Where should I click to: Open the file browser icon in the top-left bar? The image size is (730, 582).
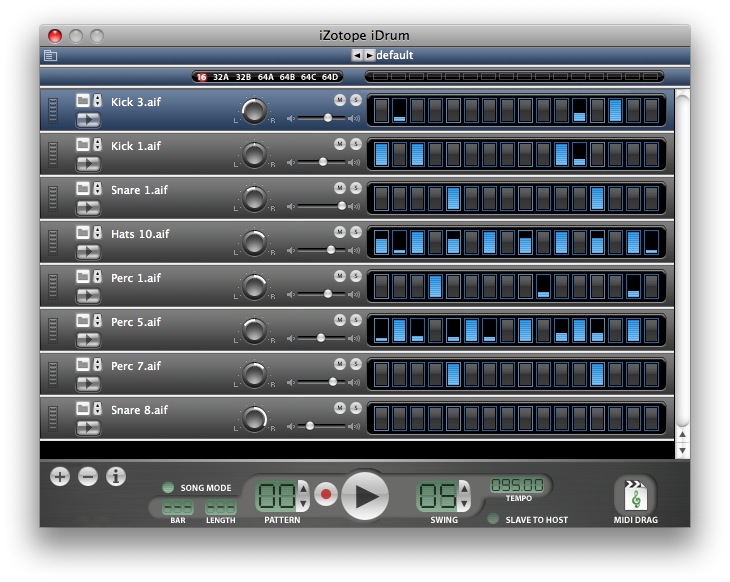(x=50, y=56)
